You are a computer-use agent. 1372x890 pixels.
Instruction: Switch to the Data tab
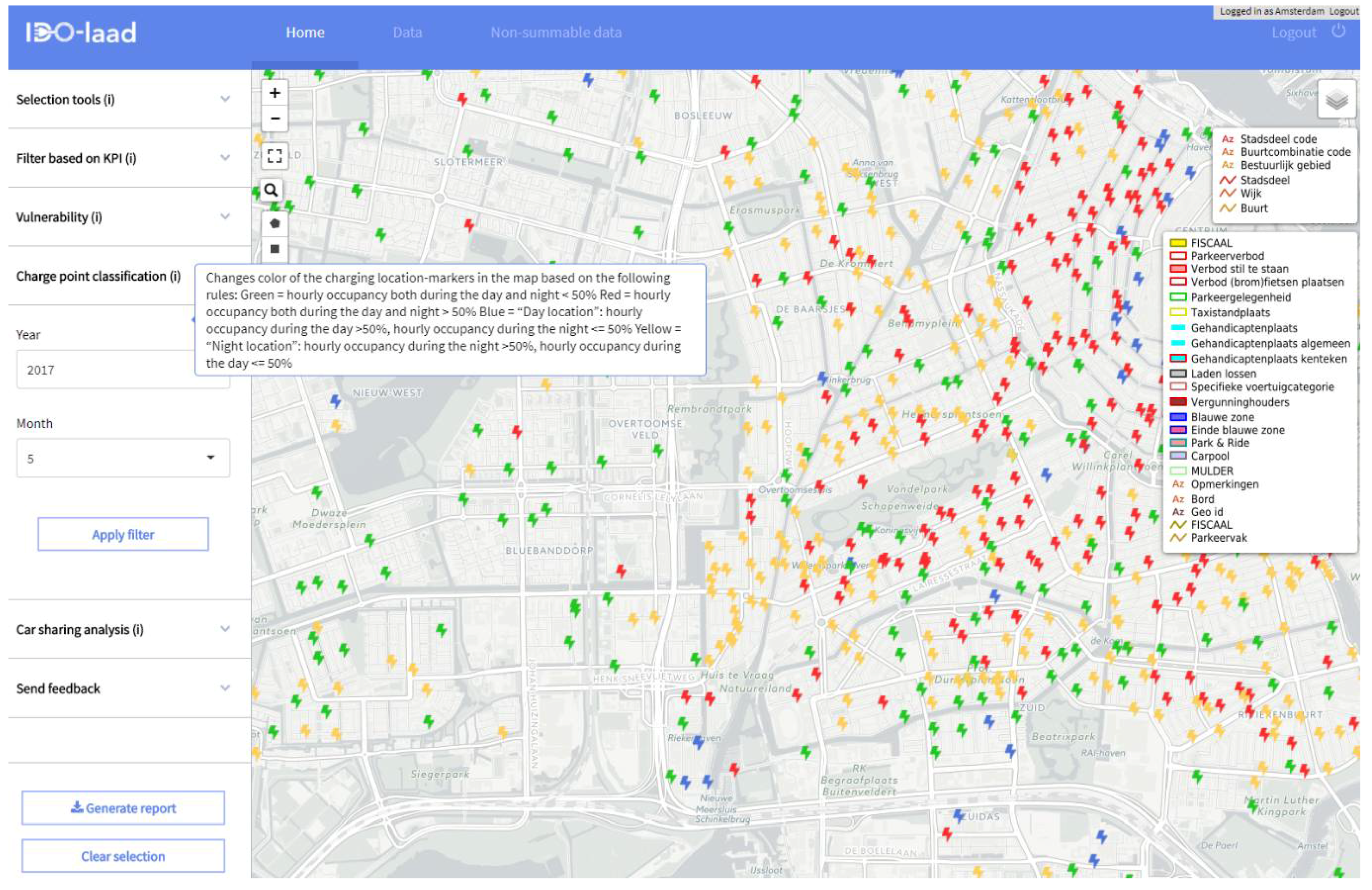(x=407, y=32)
